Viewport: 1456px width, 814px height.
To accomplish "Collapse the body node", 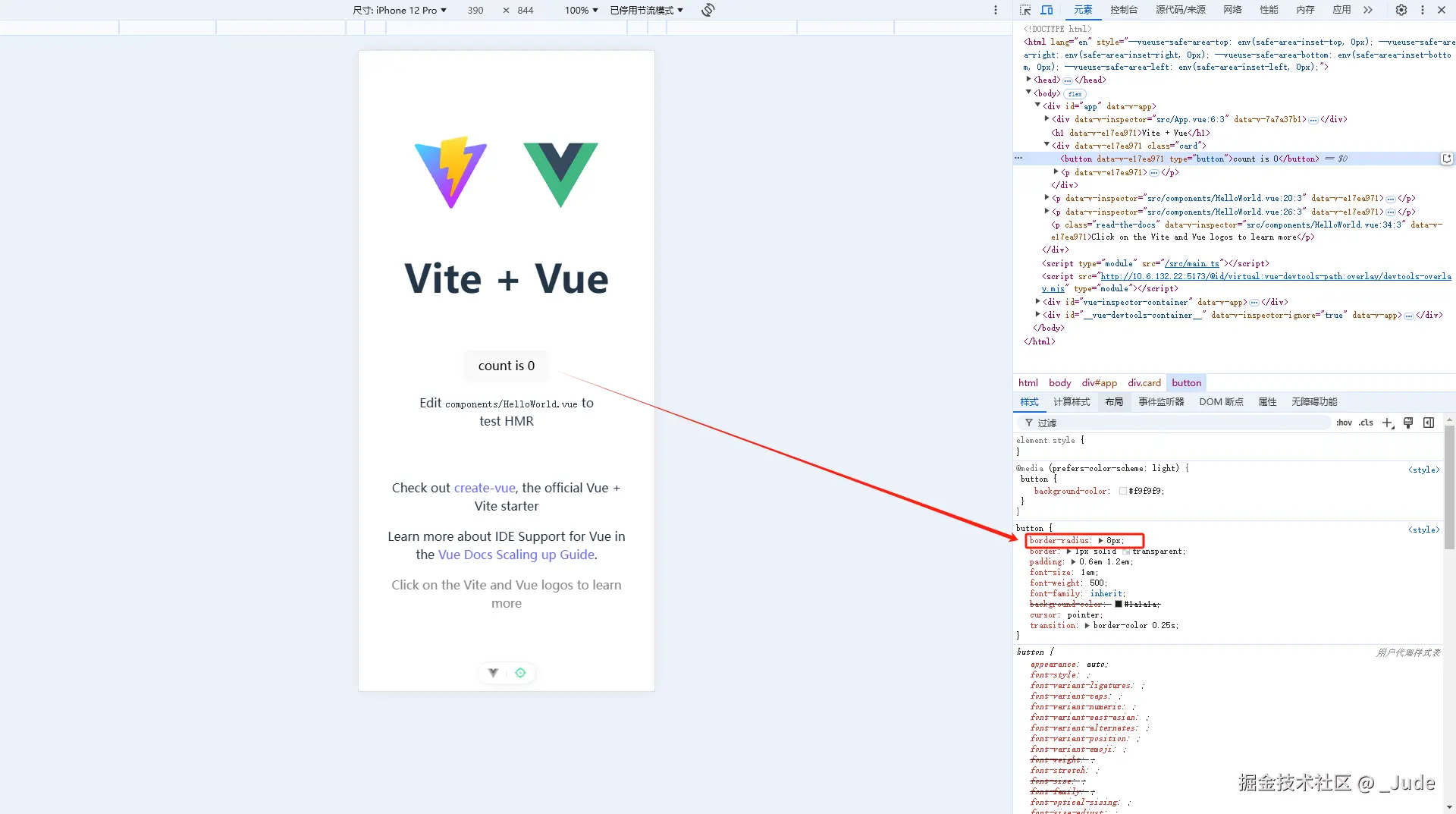I will pos(1029,93).
